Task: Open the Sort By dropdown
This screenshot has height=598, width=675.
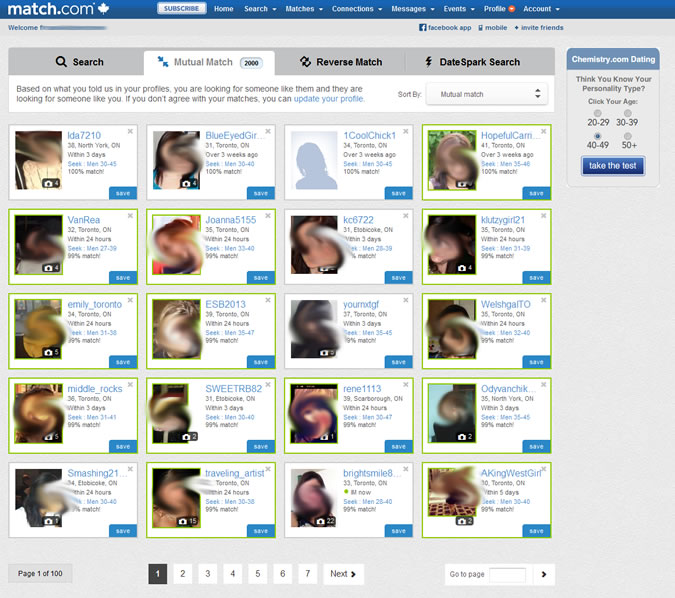Action: click(486, 94)
